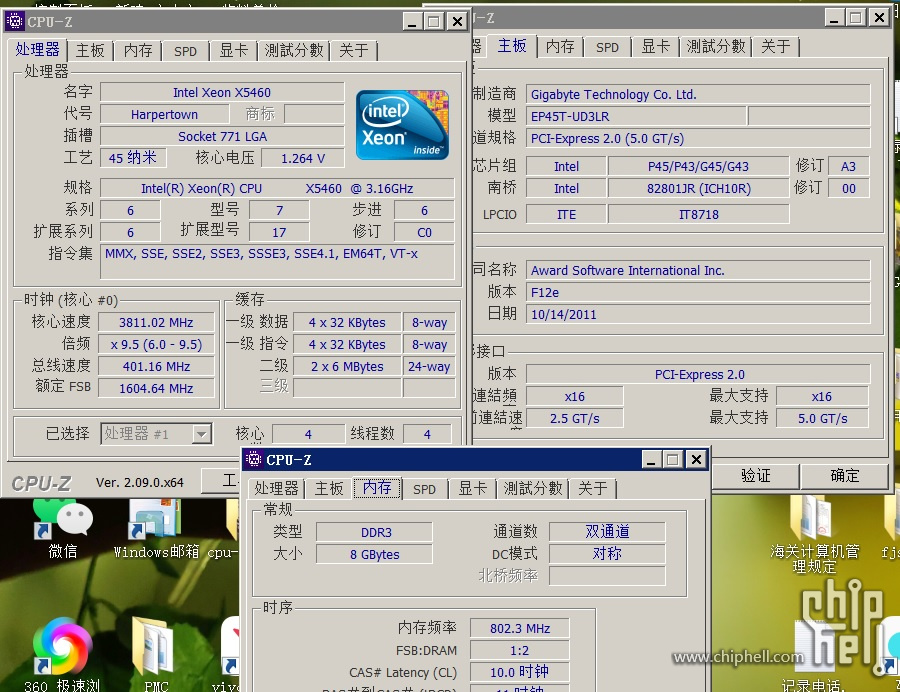Click the DDR3 memory type value
Image resolution: width=900 pixels, height=692 pixels.
[x=374, y=532]
